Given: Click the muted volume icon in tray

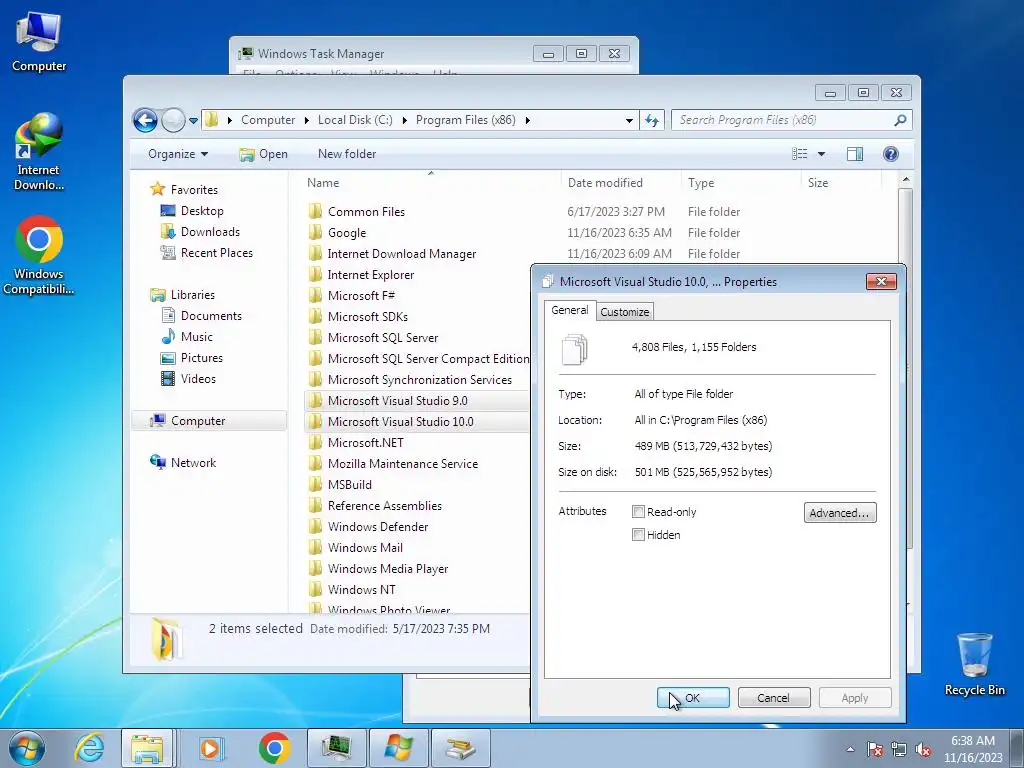Looking at the screenshot, I should click(923, 750).
